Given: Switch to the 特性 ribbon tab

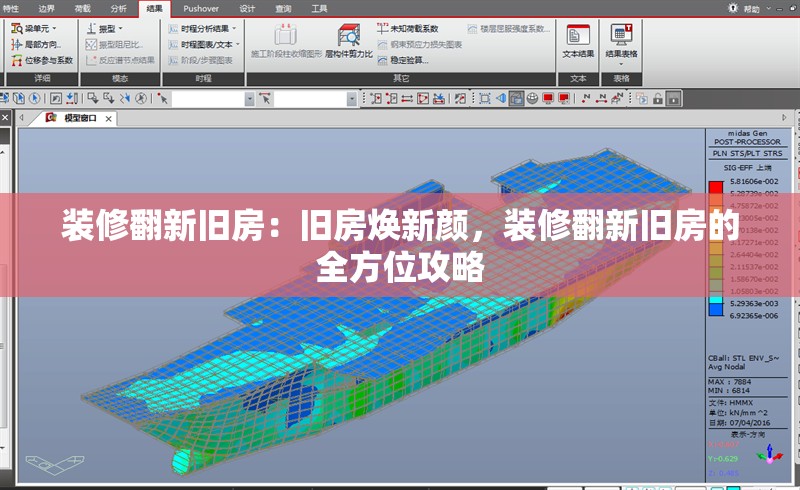Looking at the screenshot, I should coord(10,8).
